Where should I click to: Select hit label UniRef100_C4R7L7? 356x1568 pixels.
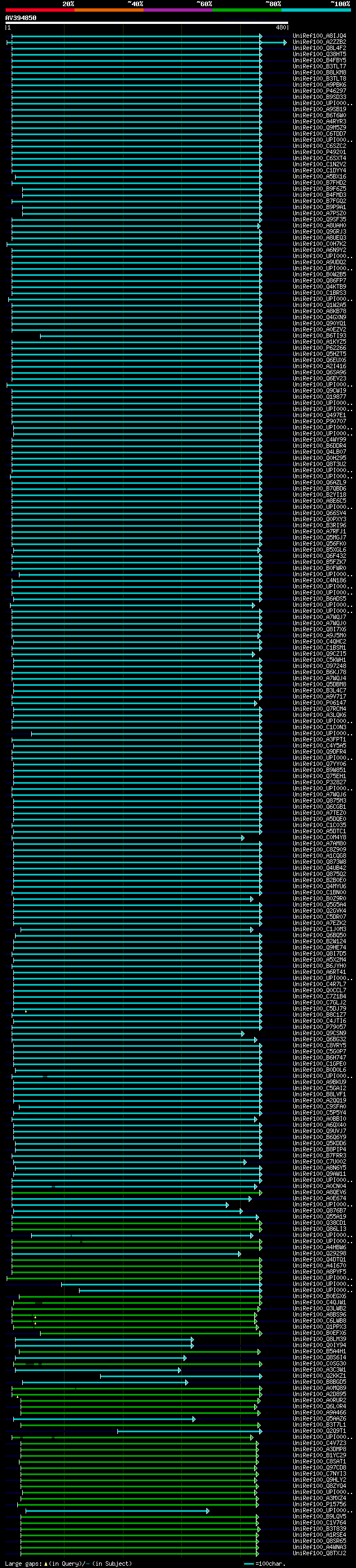pos(319,985)
